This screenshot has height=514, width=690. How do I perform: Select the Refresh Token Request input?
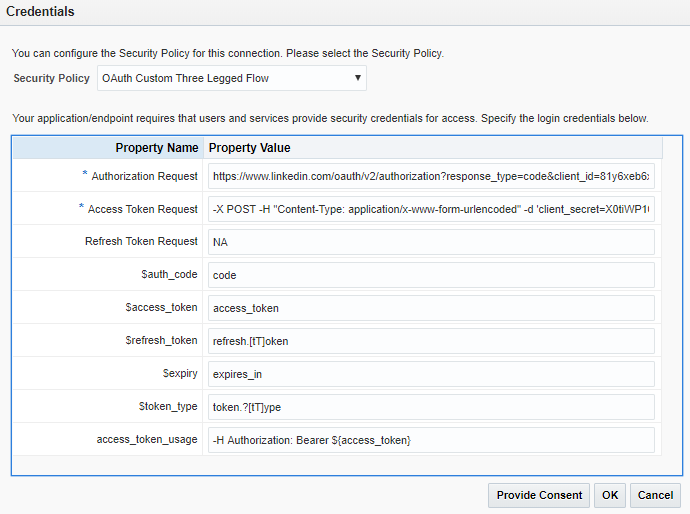(x=432, y=242)
